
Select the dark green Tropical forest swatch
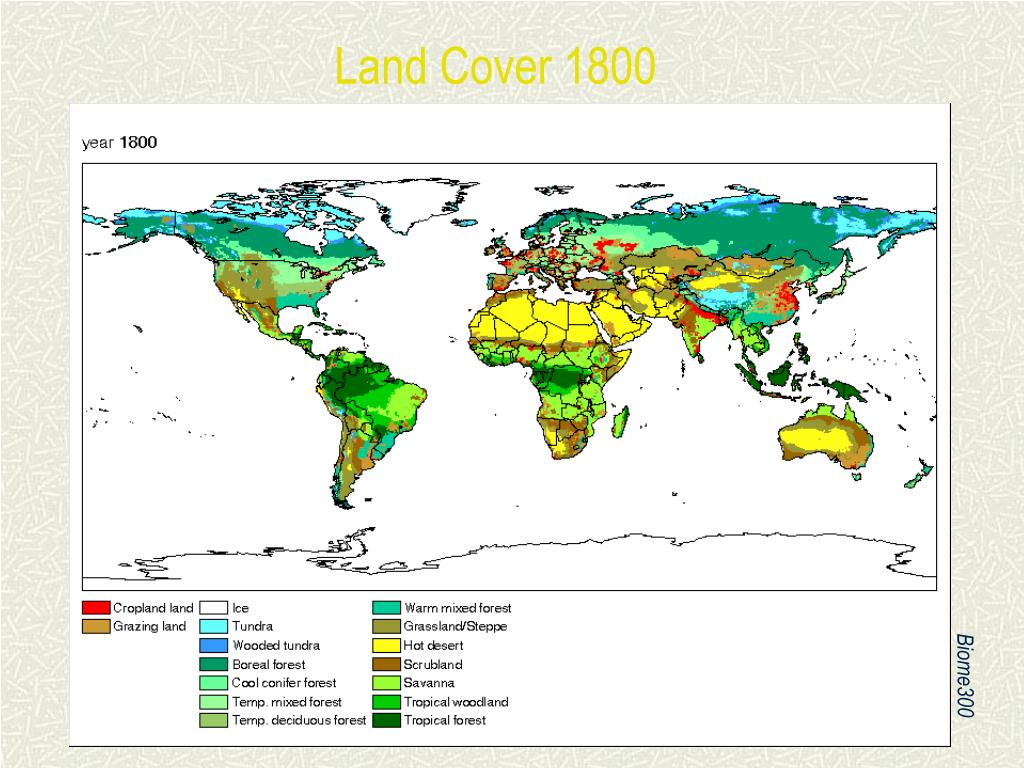click(x=386, y=720)
